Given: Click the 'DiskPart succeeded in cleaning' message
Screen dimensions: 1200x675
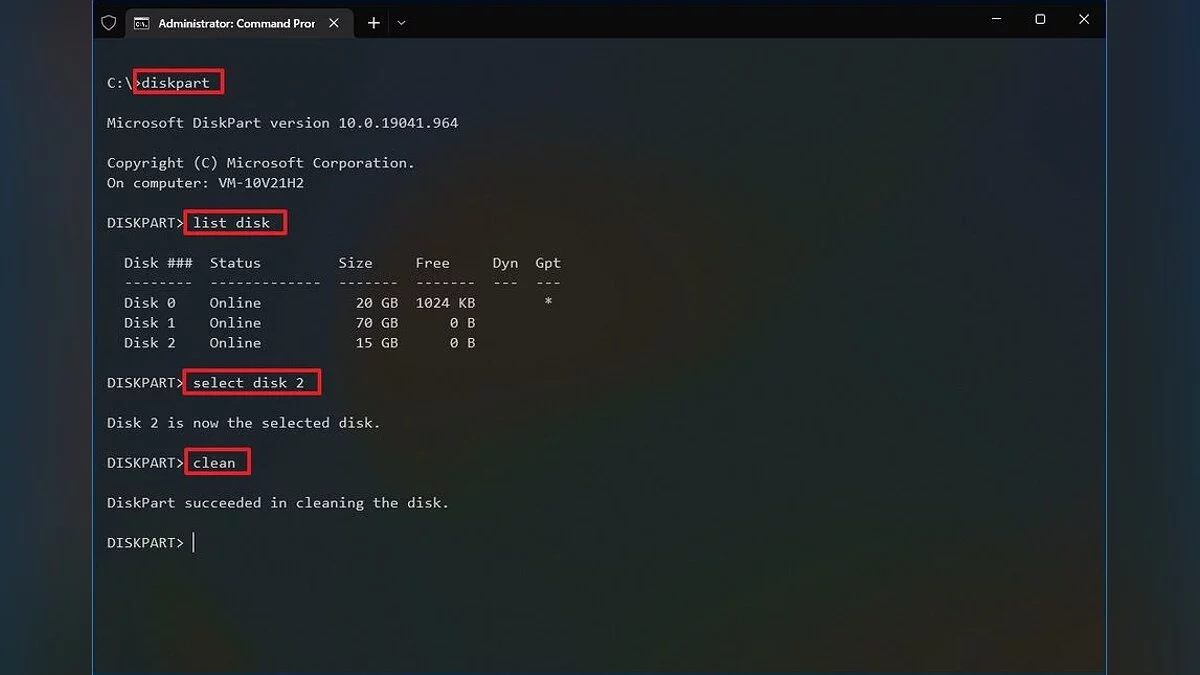Looking at the screenshot, I should [x=278, y=503].
